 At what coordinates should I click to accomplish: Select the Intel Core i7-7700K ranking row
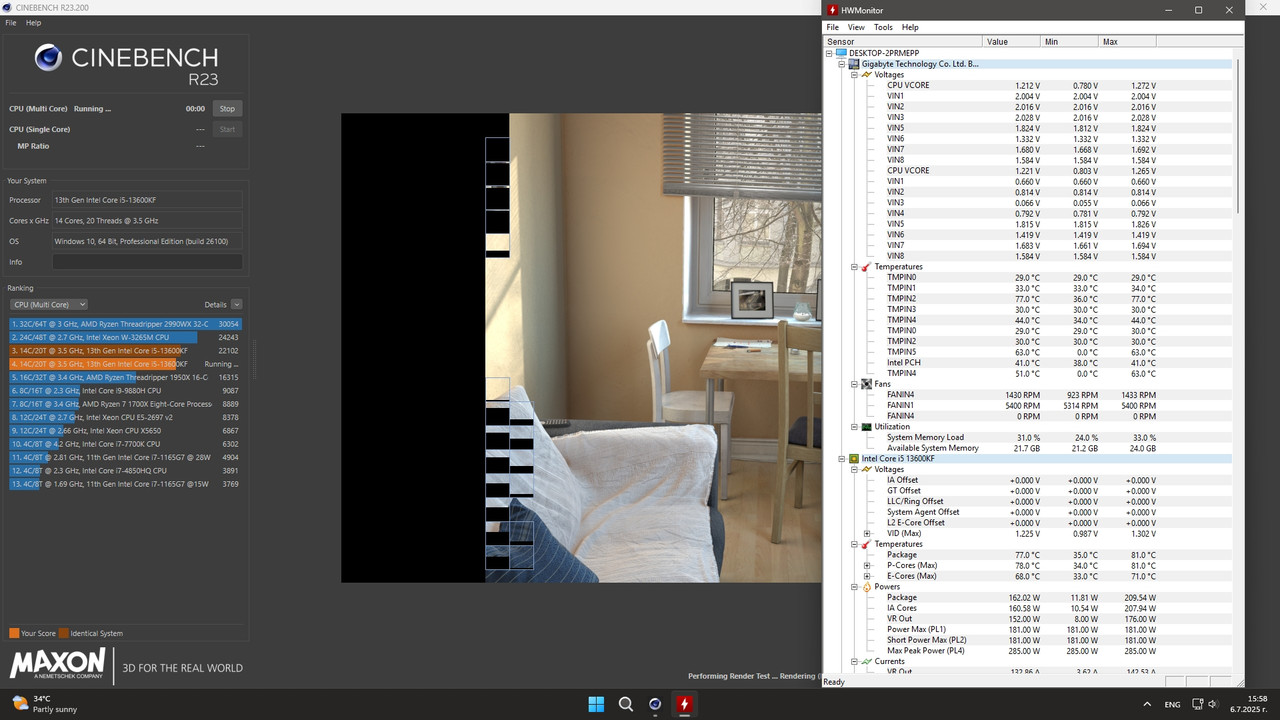point(125,444)
